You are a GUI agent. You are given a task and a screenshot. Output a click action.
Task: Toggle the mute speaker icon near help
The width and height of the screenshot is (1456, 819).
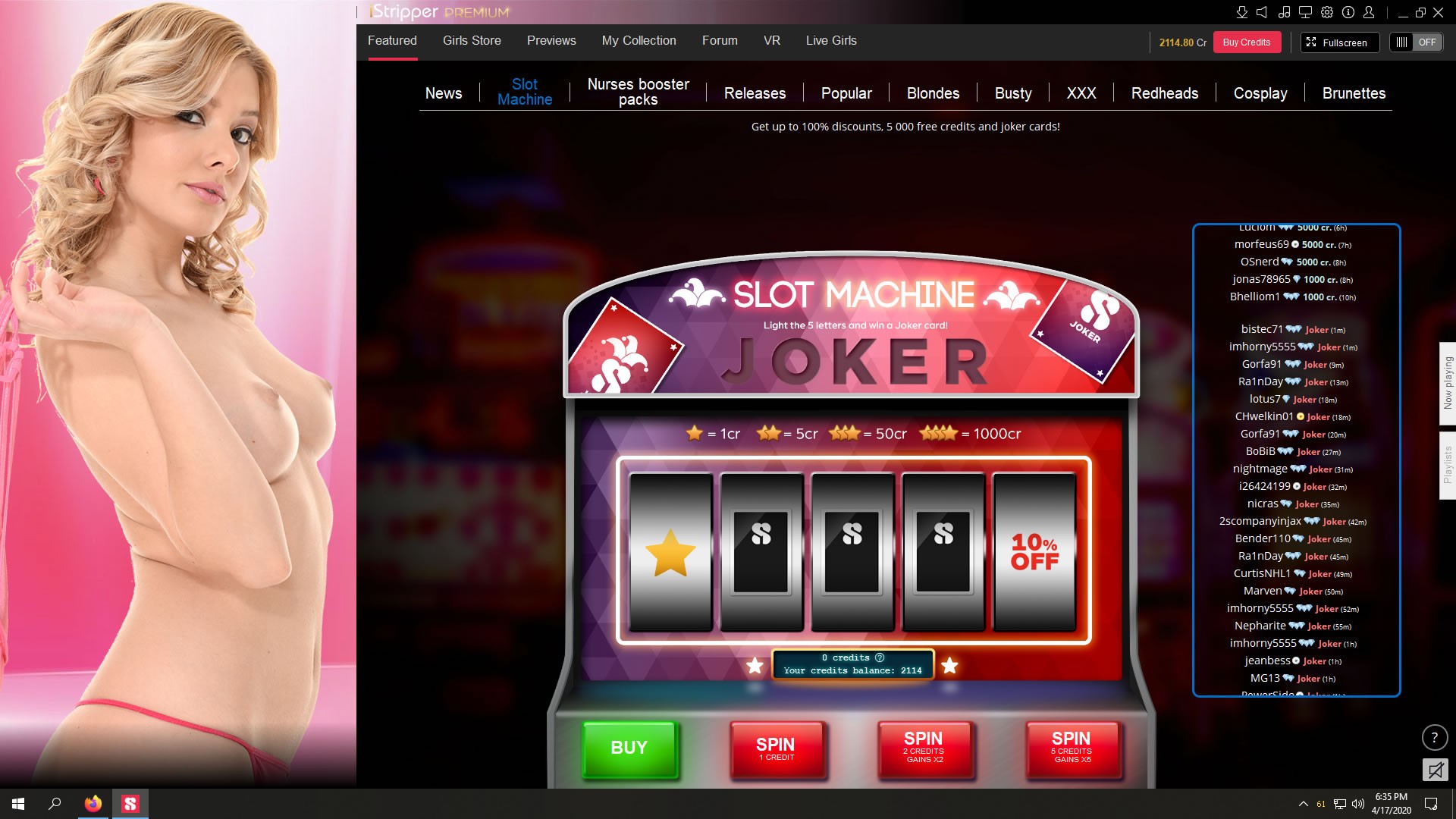click(1435, 770)
